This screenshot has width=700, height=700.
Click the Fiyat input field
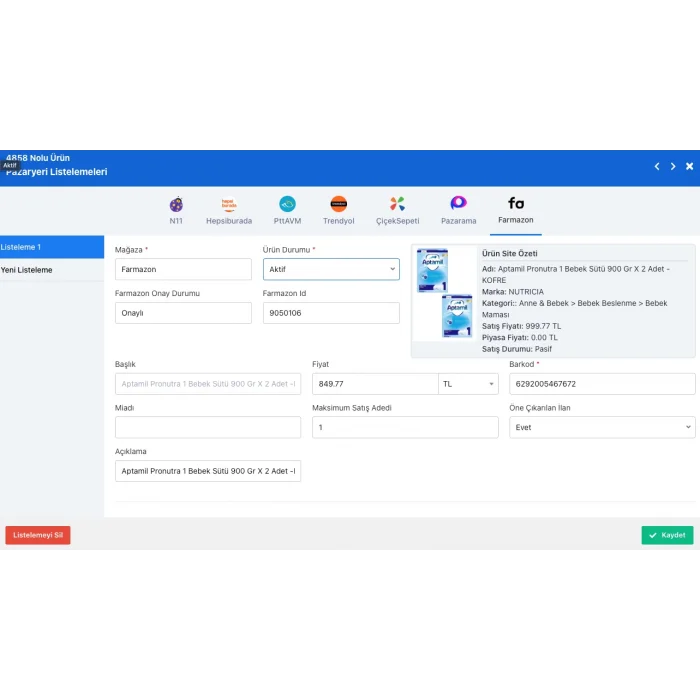(x=375, y=384)
